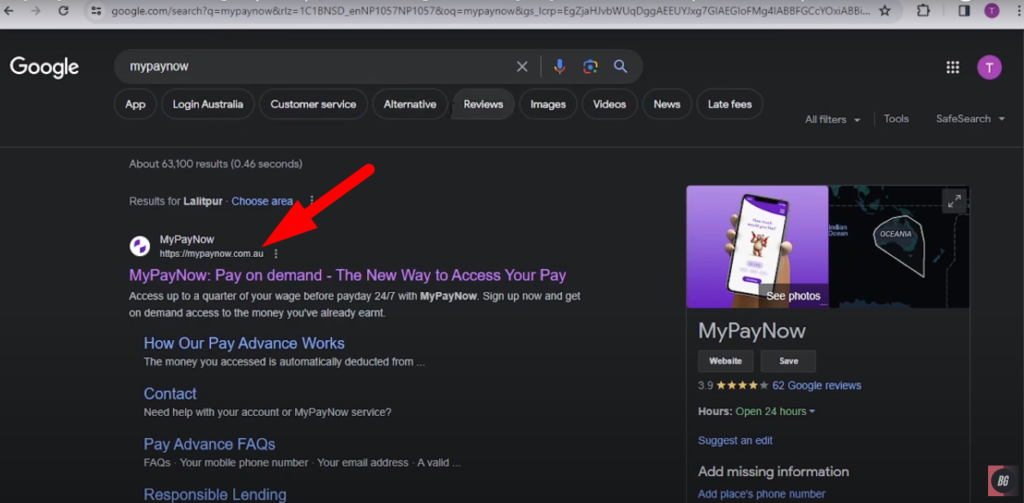Open the Google account avatar
The height and width of the screenshot is (503, 1024).
(988, 67)
